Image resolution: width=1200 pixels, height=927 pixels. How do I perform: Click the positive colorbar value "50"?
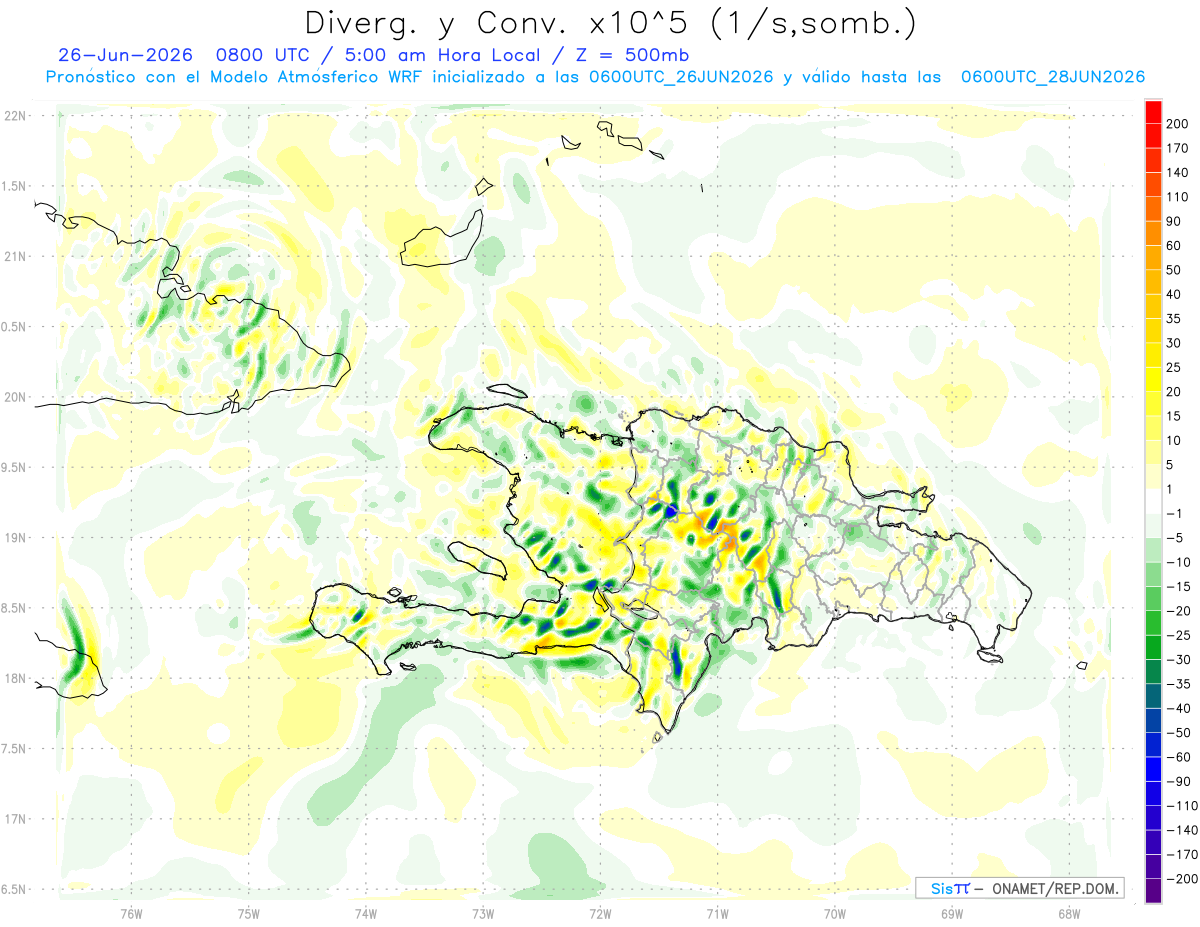click(x=1175, y=270)
